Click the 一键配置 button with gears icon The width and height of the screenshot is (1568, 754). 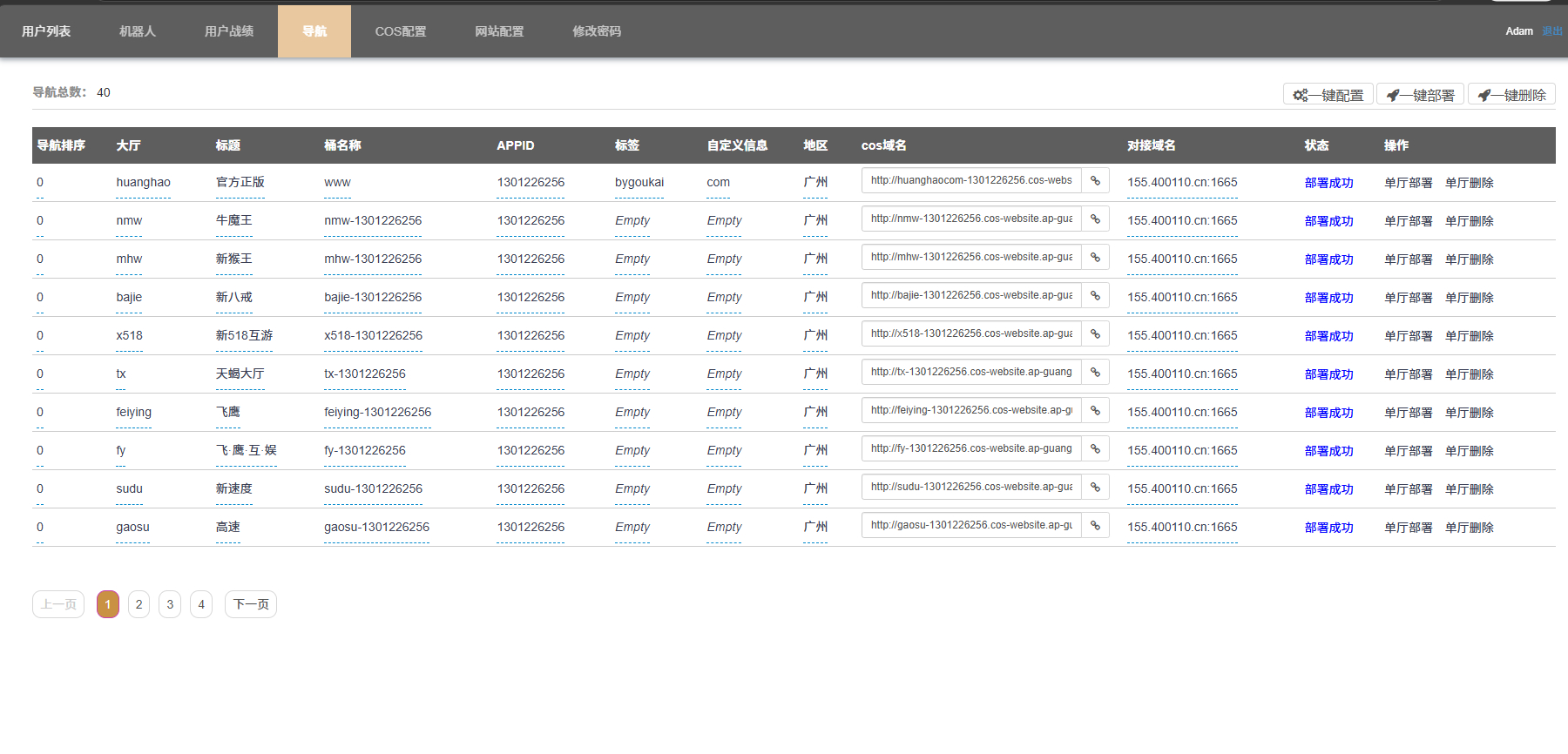pyautogui.click(x=1328, y=95)
